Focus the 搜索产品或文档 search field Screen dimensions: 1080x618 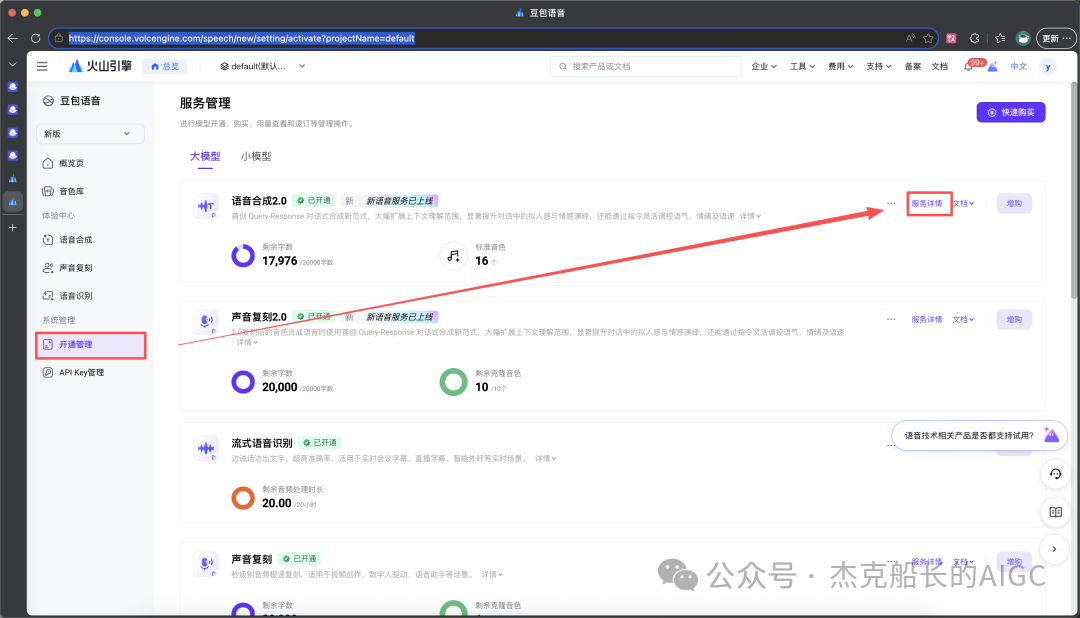pyautogui.click(x=645, y=66)
